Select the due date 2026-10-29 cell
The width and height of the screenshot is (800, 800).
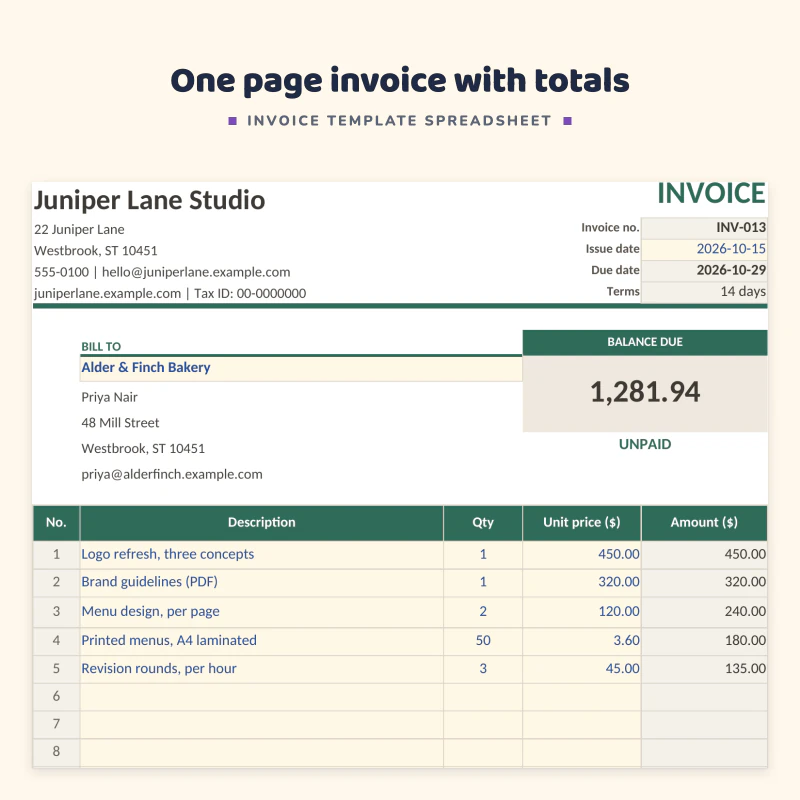[704, 270]
